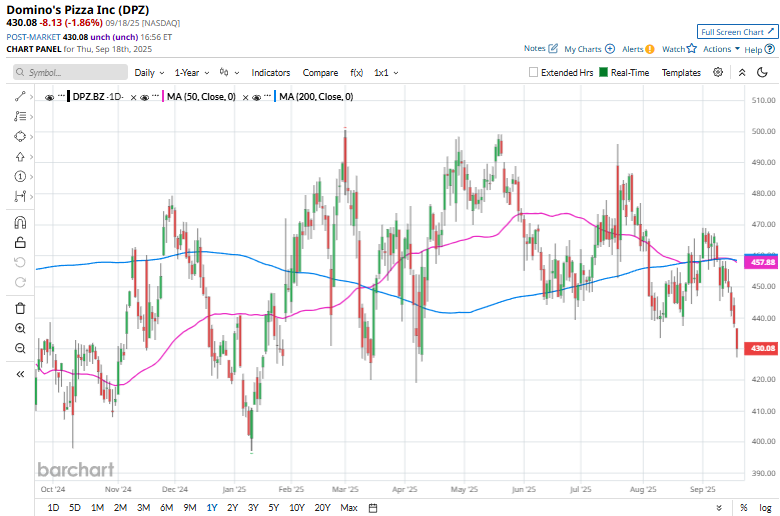Image resolution: width=780 pixels, height=516 pixels.
Task: Click the black DPZ.BZ color bar
Action: (69, 97)
